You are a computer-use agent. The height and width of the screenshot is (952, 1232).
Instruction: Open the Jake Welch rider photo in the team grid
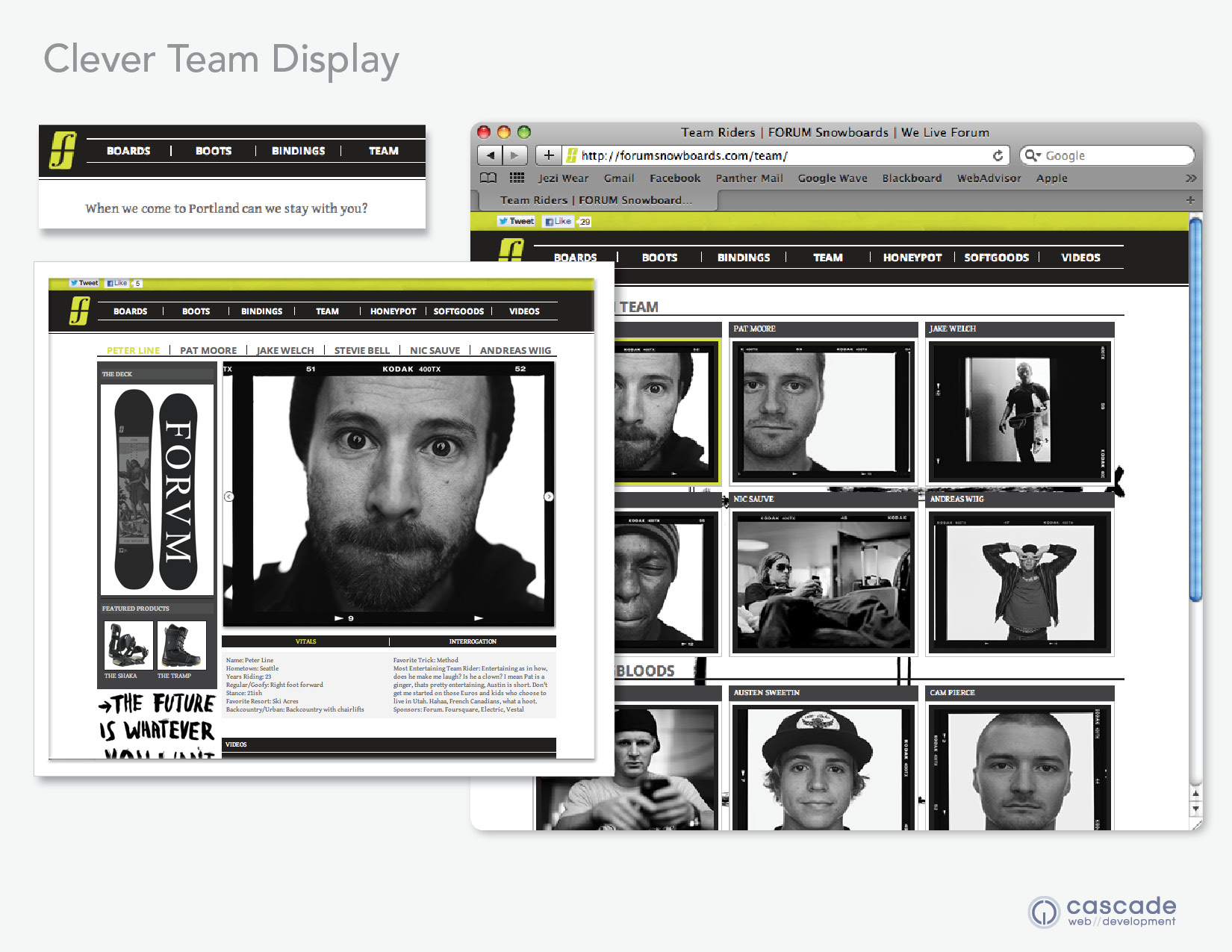[x=1020, y=412]
